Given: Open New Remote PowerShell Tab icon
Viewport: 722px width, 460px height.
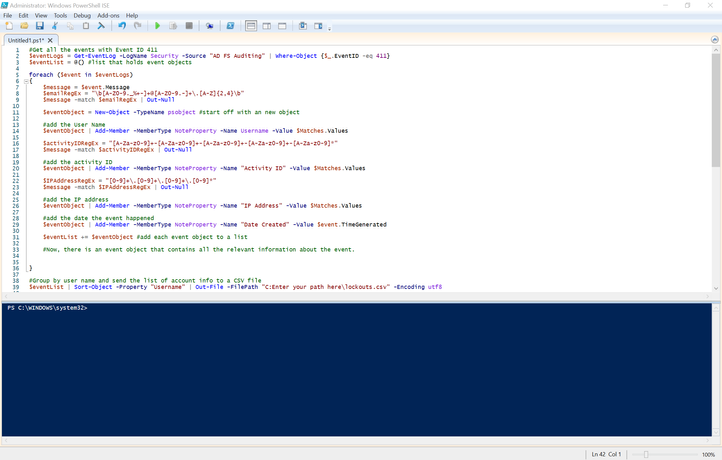Looking at the screenshot, I should click(x=210, y=26).
